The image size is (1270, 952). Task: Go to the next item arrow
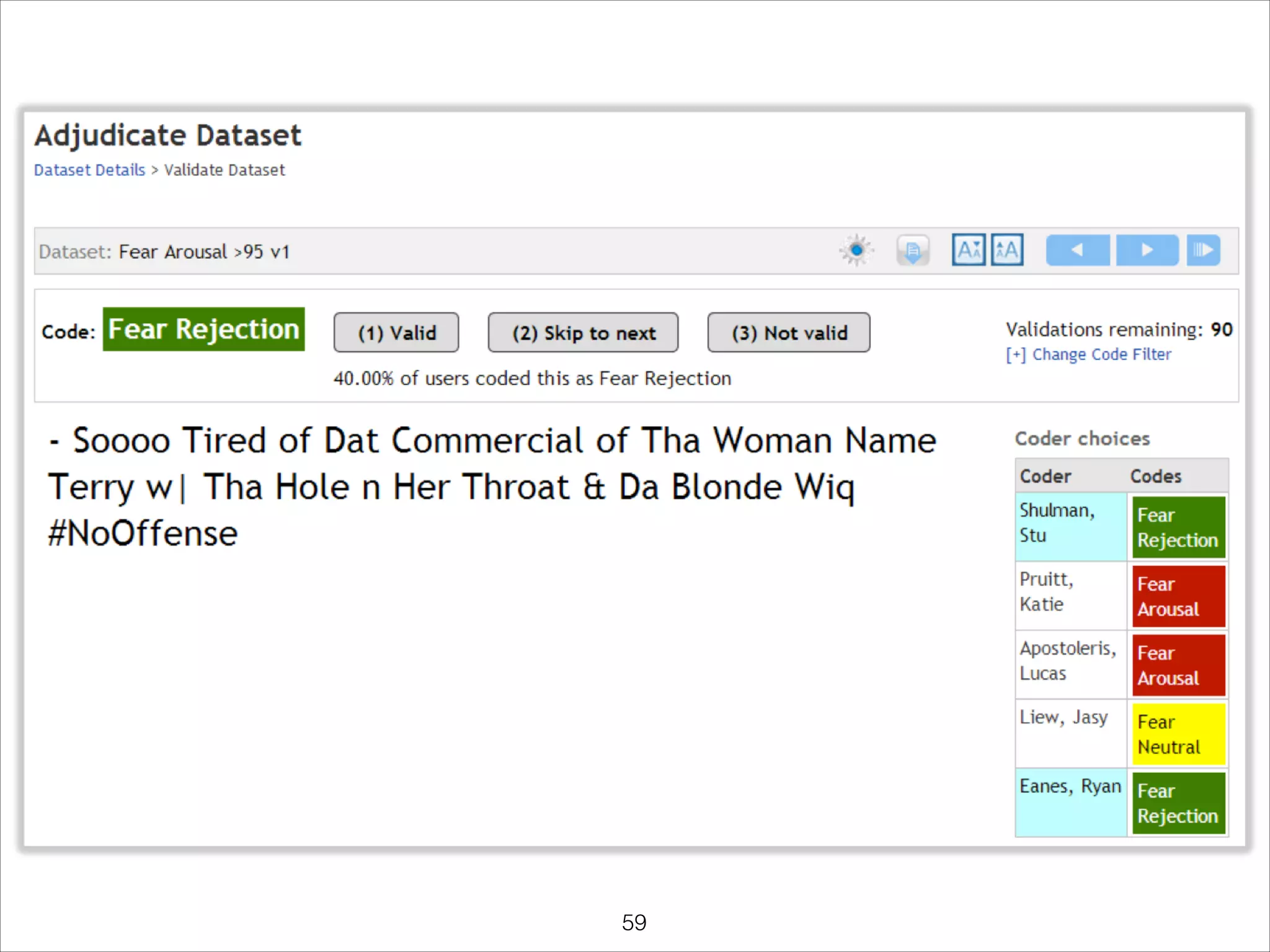point(1147,250)
